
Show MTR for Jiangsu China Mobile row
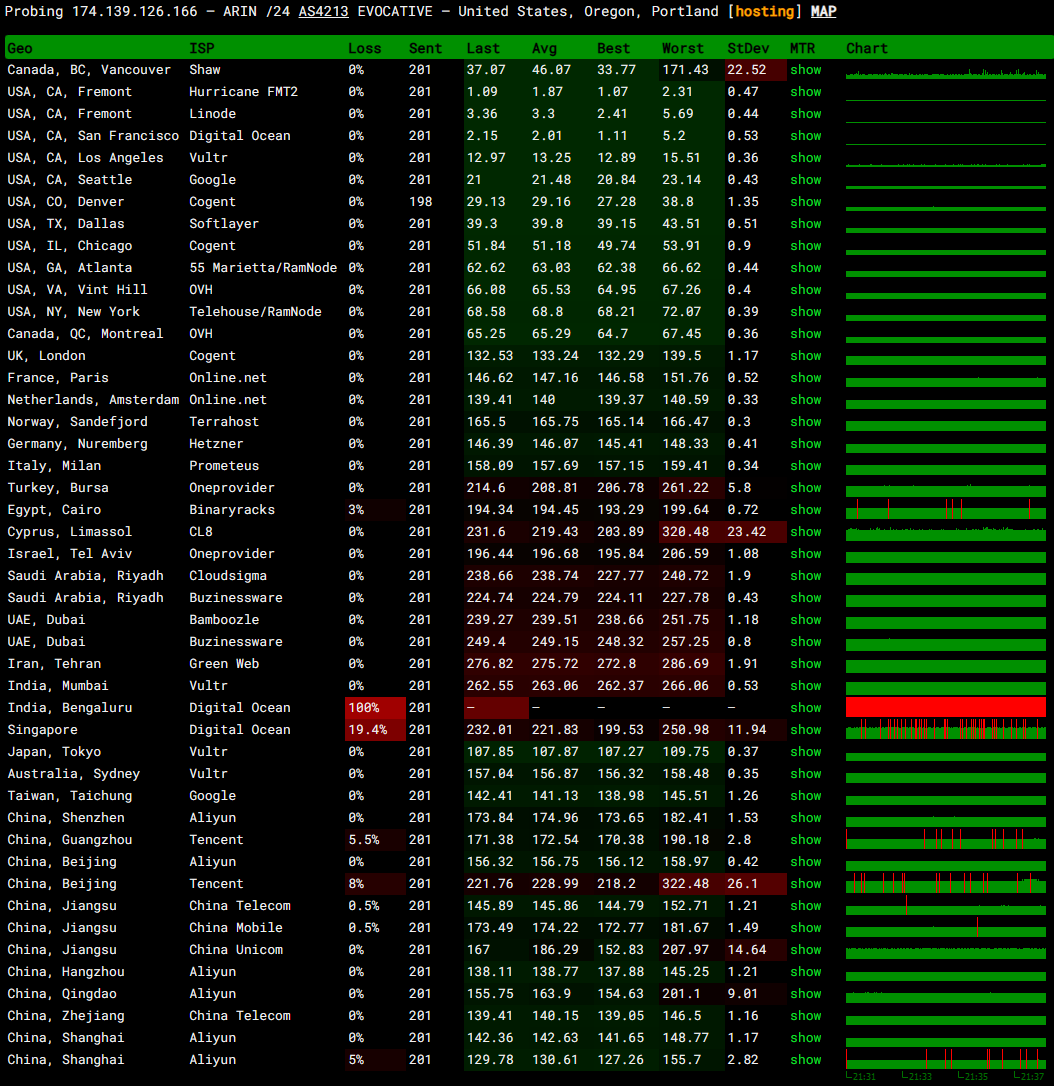coord(806,928)
